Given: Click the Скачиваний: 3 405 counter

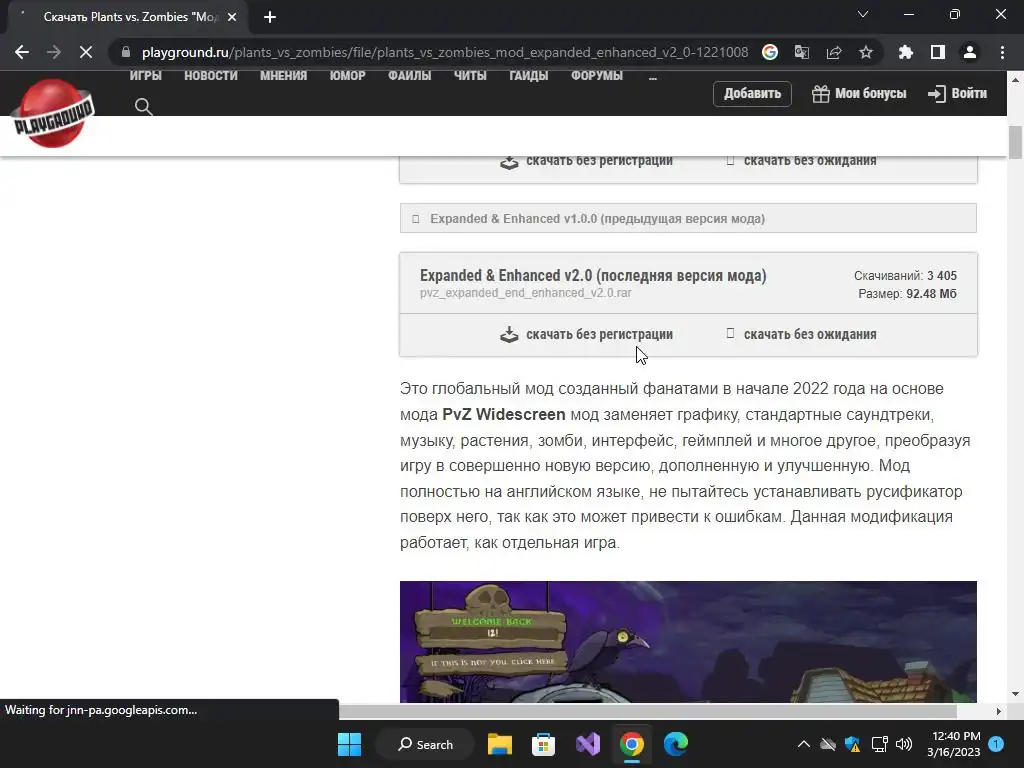Looking at the screenshot, I should (x=905, y=276).
